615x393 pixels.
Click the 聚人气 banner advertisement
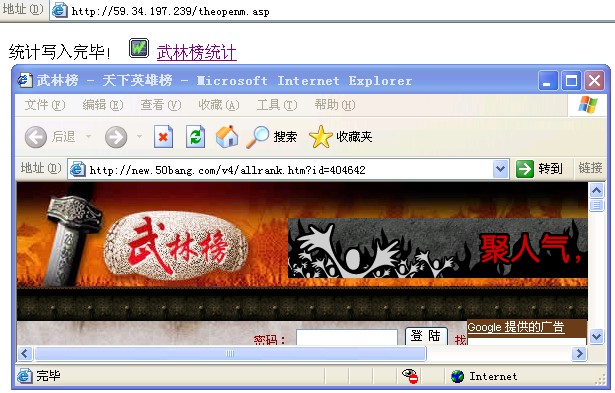point(438,248)
